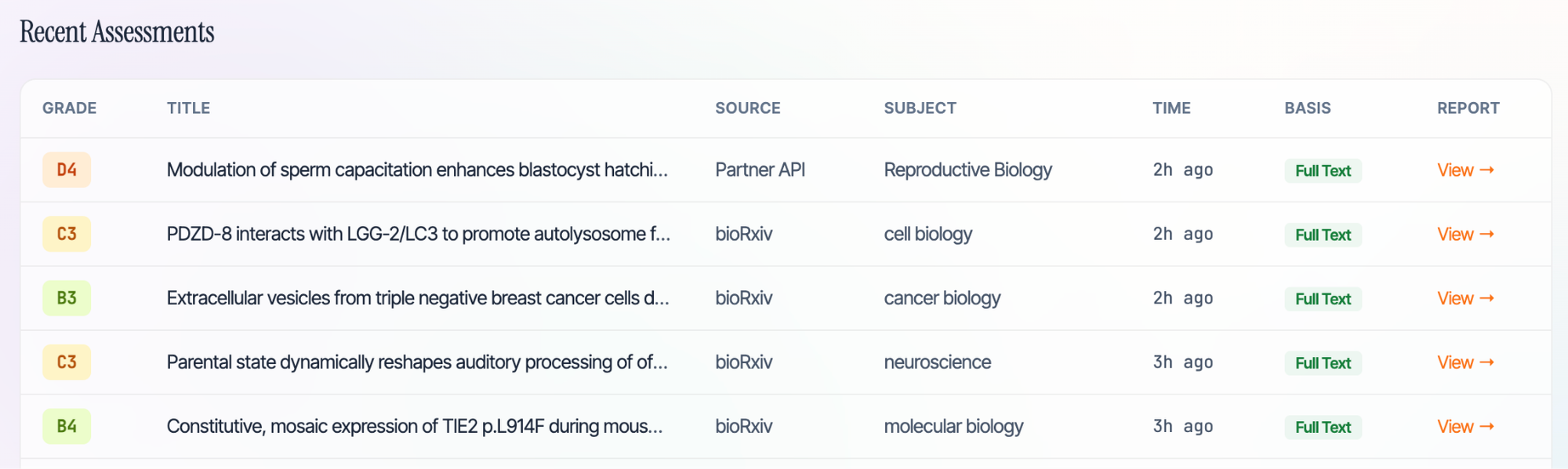Open View link for Extracellular vesicles paper
Image resolution: width=1568 pixels, height=469 pixels.
click(x=1465, y=299)
